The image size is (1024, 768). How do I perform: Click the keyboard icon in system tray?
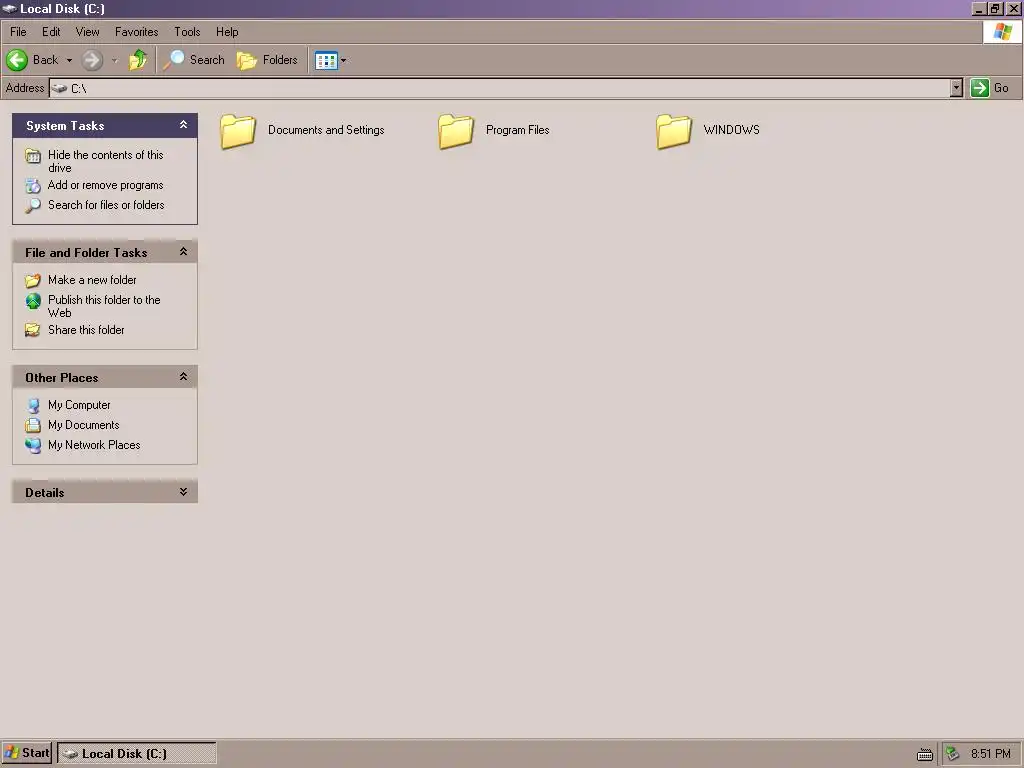click(925, 754)
